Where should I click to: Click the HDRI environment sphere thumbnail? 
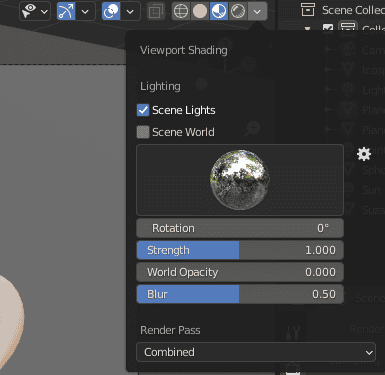click(240, 180)
